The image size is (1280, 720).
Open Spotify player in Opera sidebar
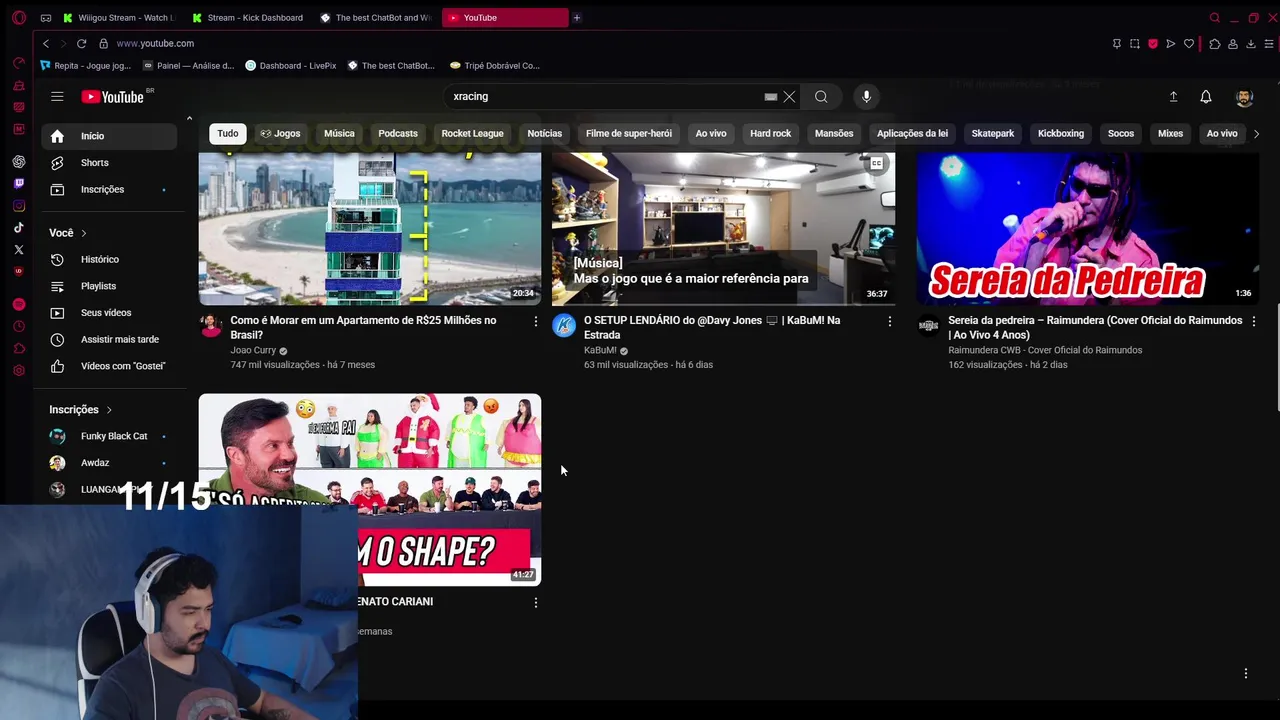click(x=19, y=304)
